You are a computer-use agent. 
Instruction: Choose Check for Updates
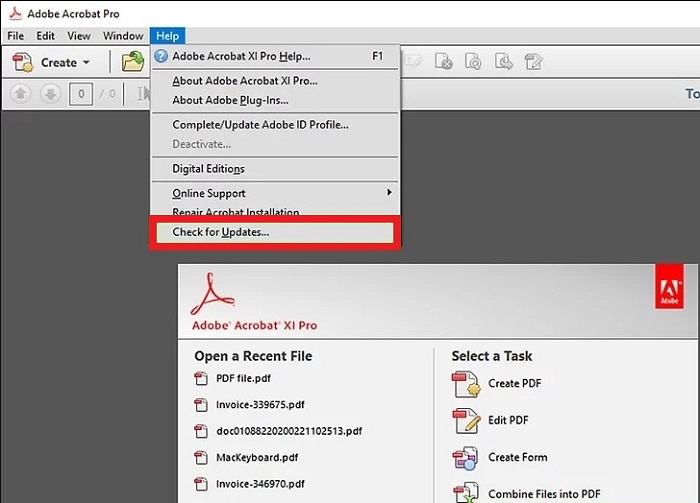(x=275, y=232)
